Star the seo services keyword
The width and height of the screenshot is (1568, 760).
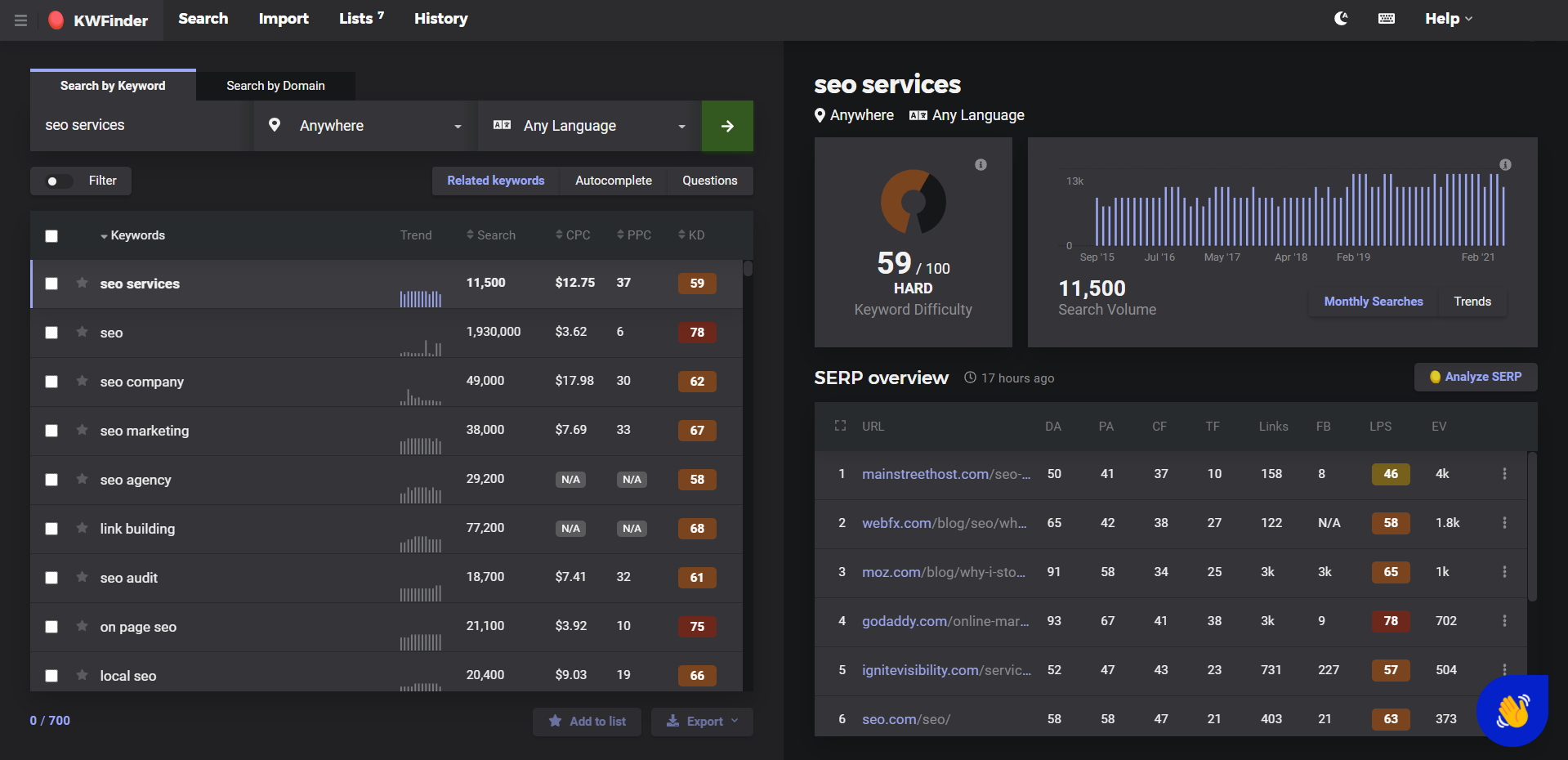pos(82,283)
